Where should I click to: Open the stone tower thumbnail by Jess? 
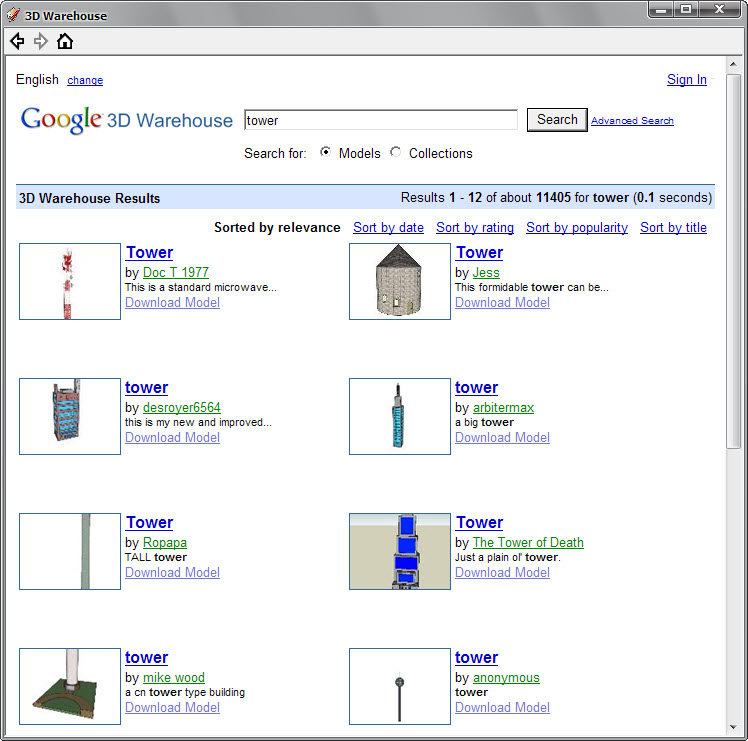pos(400,282)
